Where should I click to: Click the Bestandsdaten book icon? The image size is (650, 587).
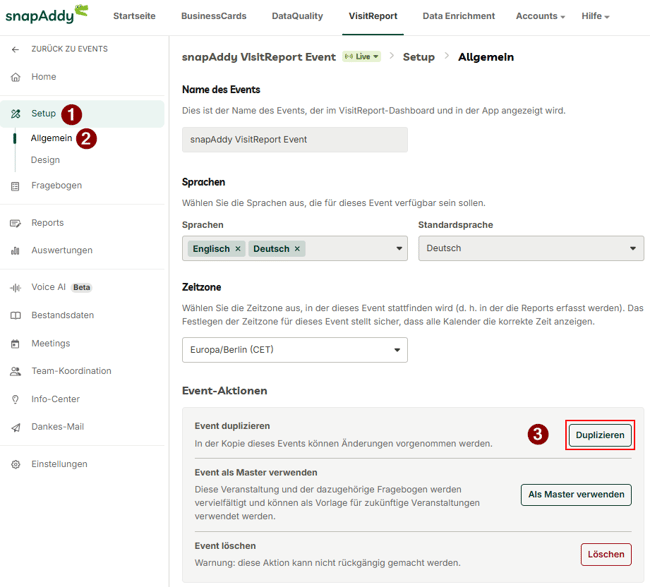pyautogui.click(x=15, y=315)
